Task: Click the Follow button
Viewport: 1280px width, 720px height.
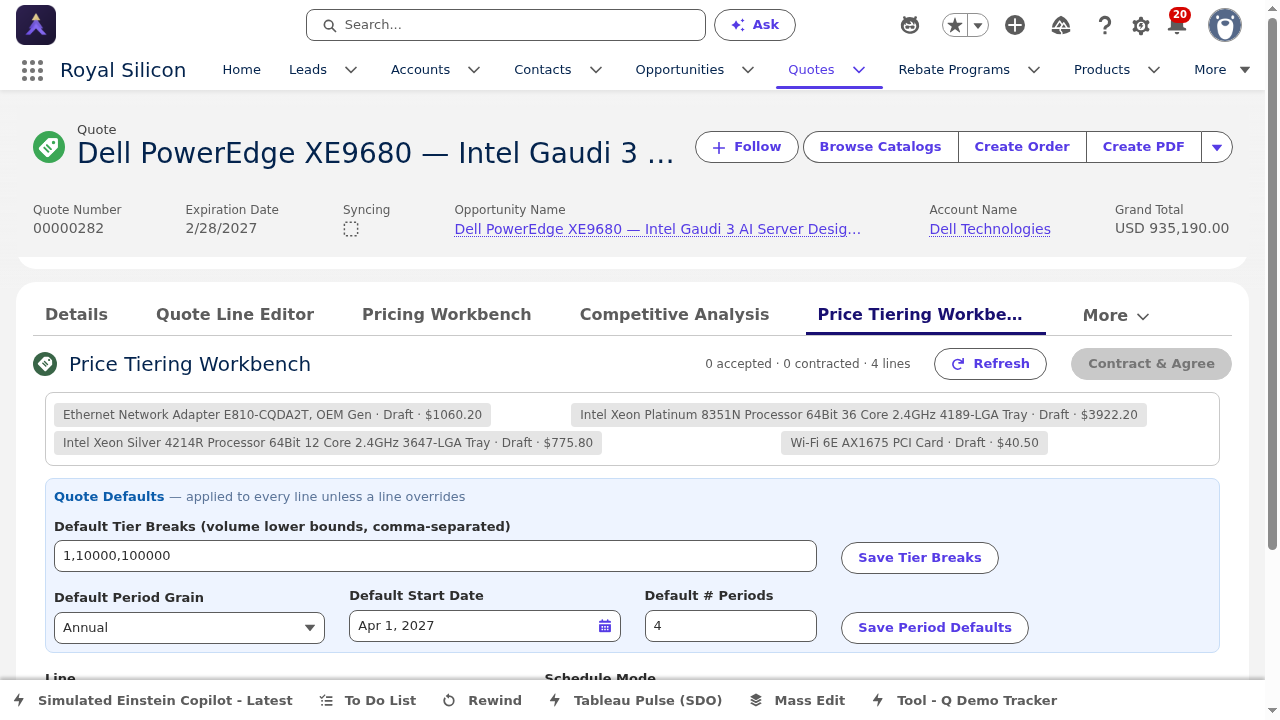Action: tap(747, 147)
